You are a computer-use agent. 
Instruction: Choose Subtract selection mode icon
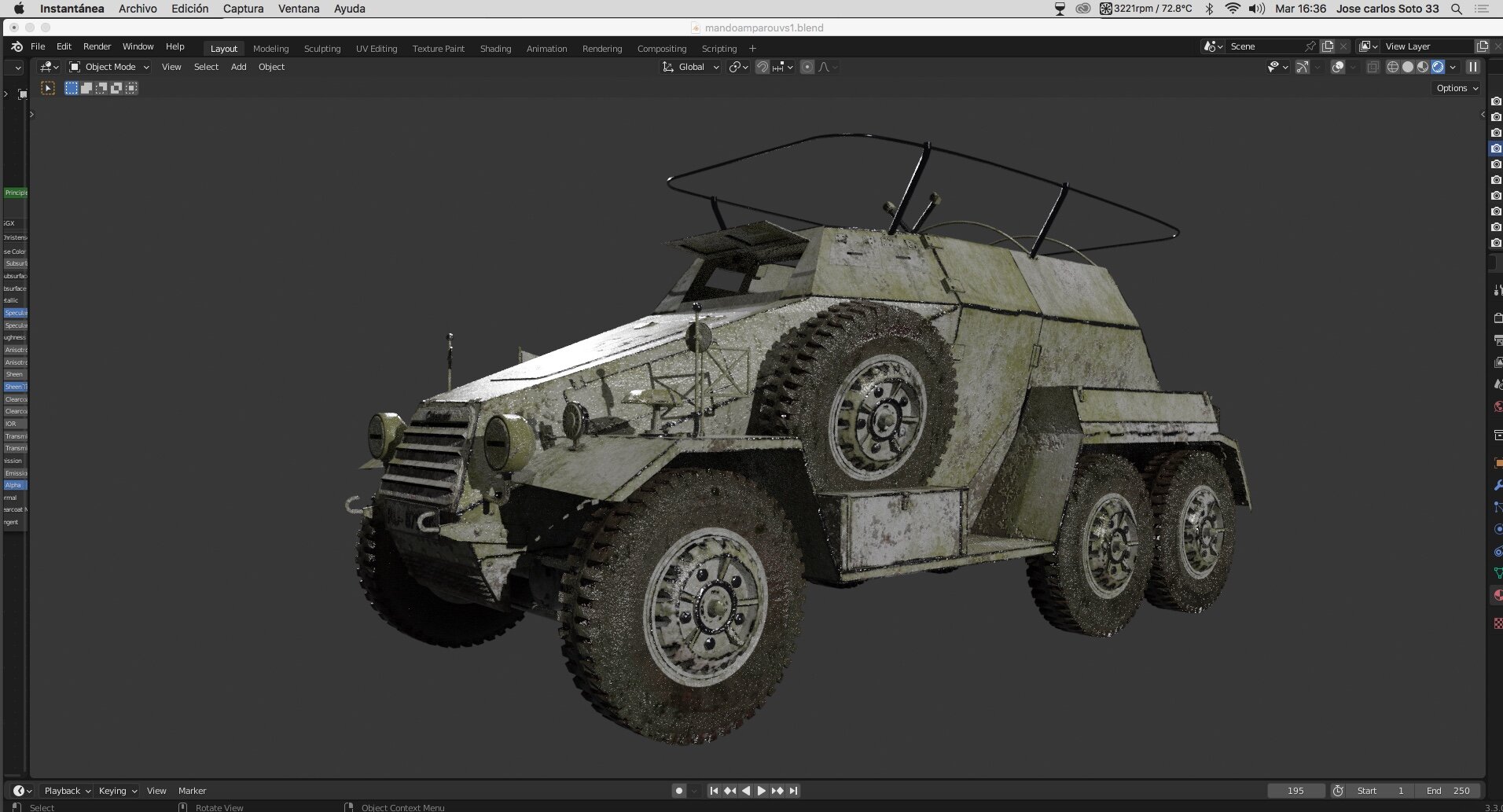(101, 88)
